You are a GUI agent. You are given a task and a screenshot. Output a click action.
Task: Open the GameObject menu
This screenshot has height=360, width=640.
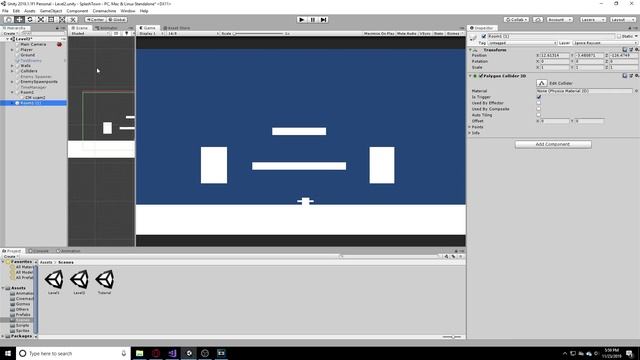pyautogui.click(x=51, y=11)
